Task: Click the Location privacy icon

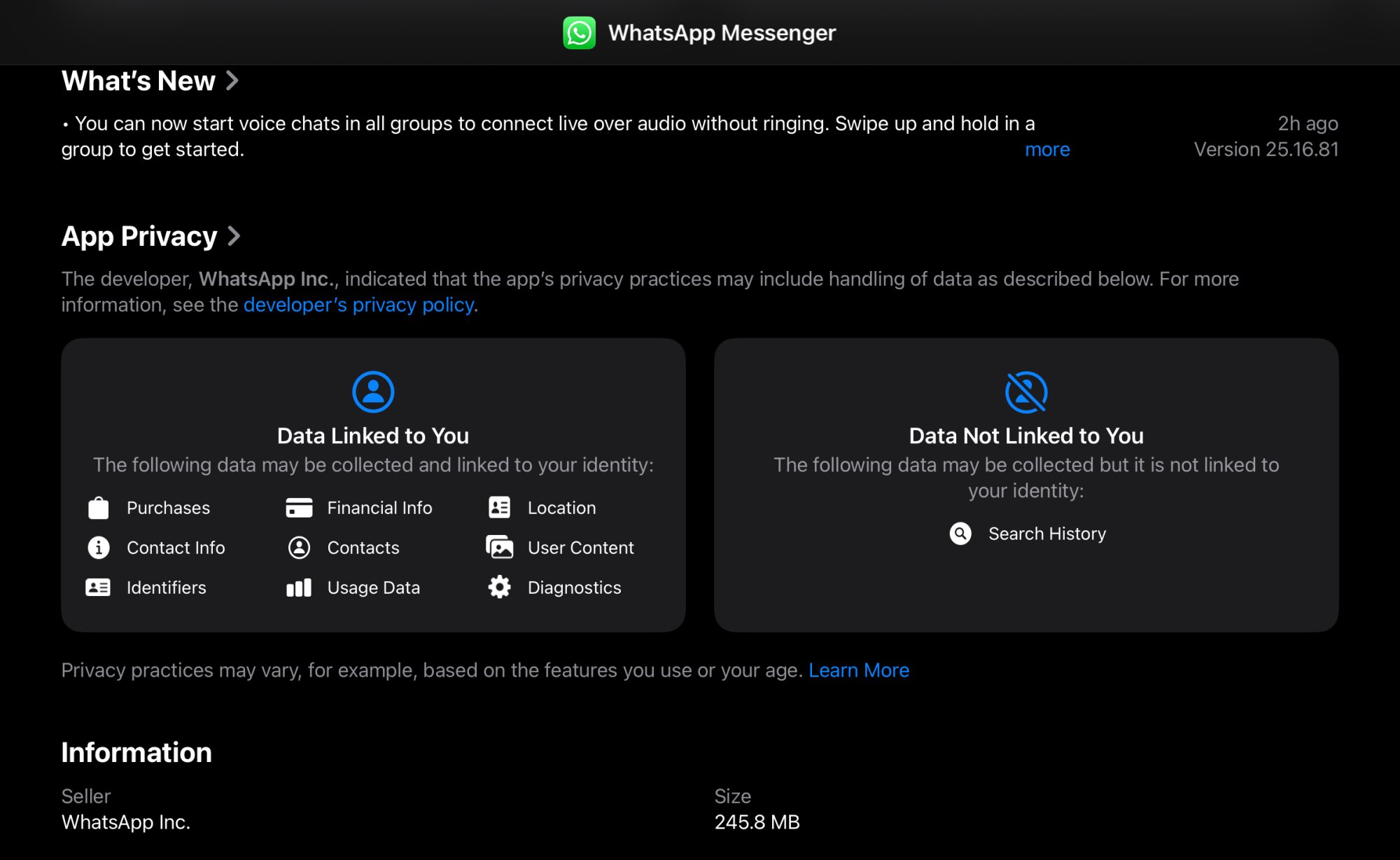Action: pyautogui.click(x=499, y=508)
